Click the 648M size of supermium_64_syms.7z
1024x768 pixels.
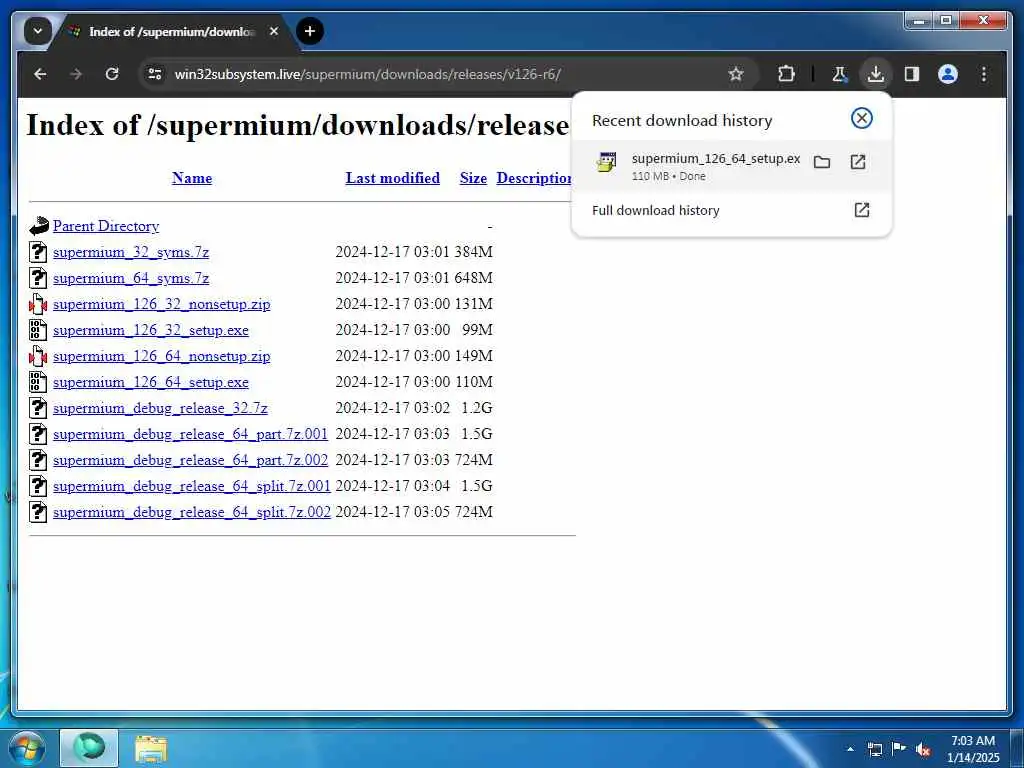click(473, 278)
